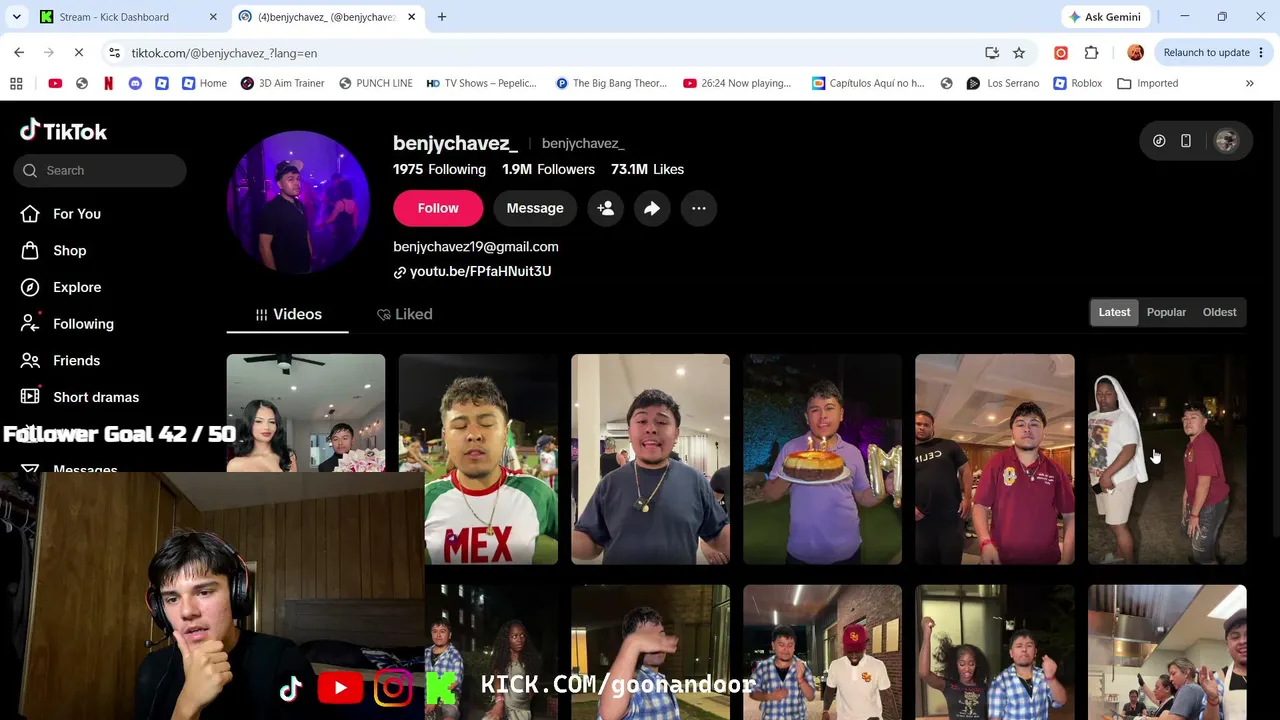Image resolution: width=1280 pixels, height=720 pixels.
Task: Click the TikTok sidebar Search field
Action: [x=100, y=170]
